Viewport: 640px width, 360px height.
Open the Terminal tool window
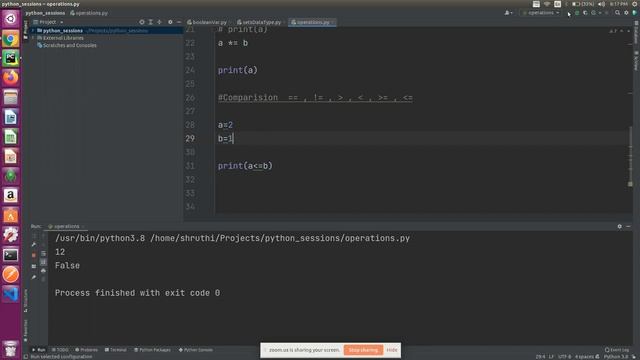pos(116,350)
